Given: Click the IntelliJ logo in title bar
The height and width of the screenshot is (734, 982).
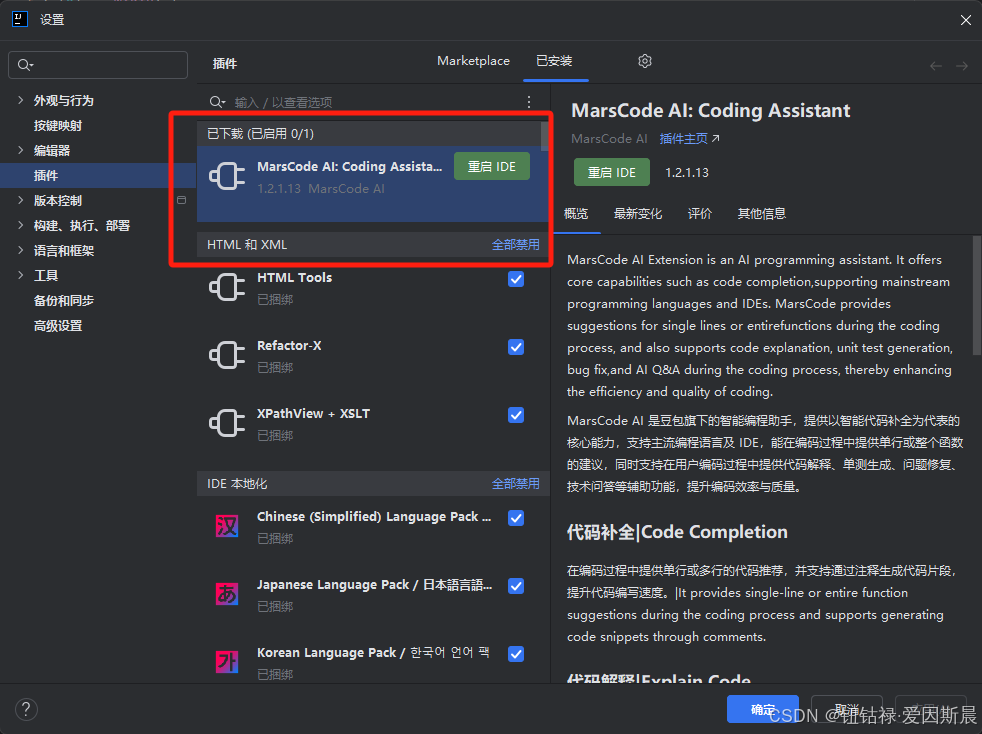Looking at the screenshot, I should pyautogui.click(x=20, y=19).
